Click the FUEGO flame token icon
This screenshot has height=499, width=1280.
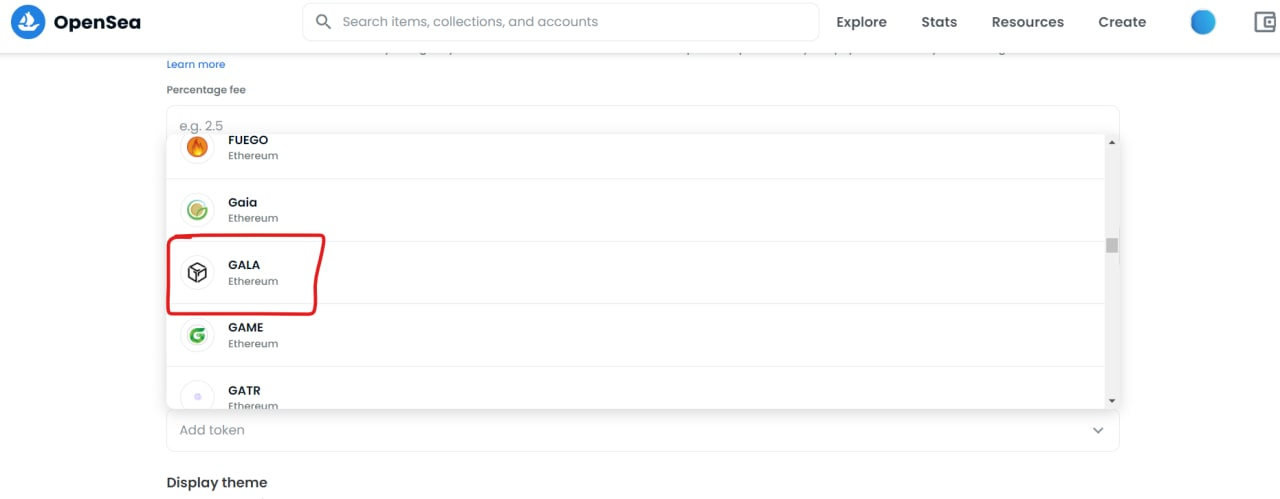click(x=197, y=148)
